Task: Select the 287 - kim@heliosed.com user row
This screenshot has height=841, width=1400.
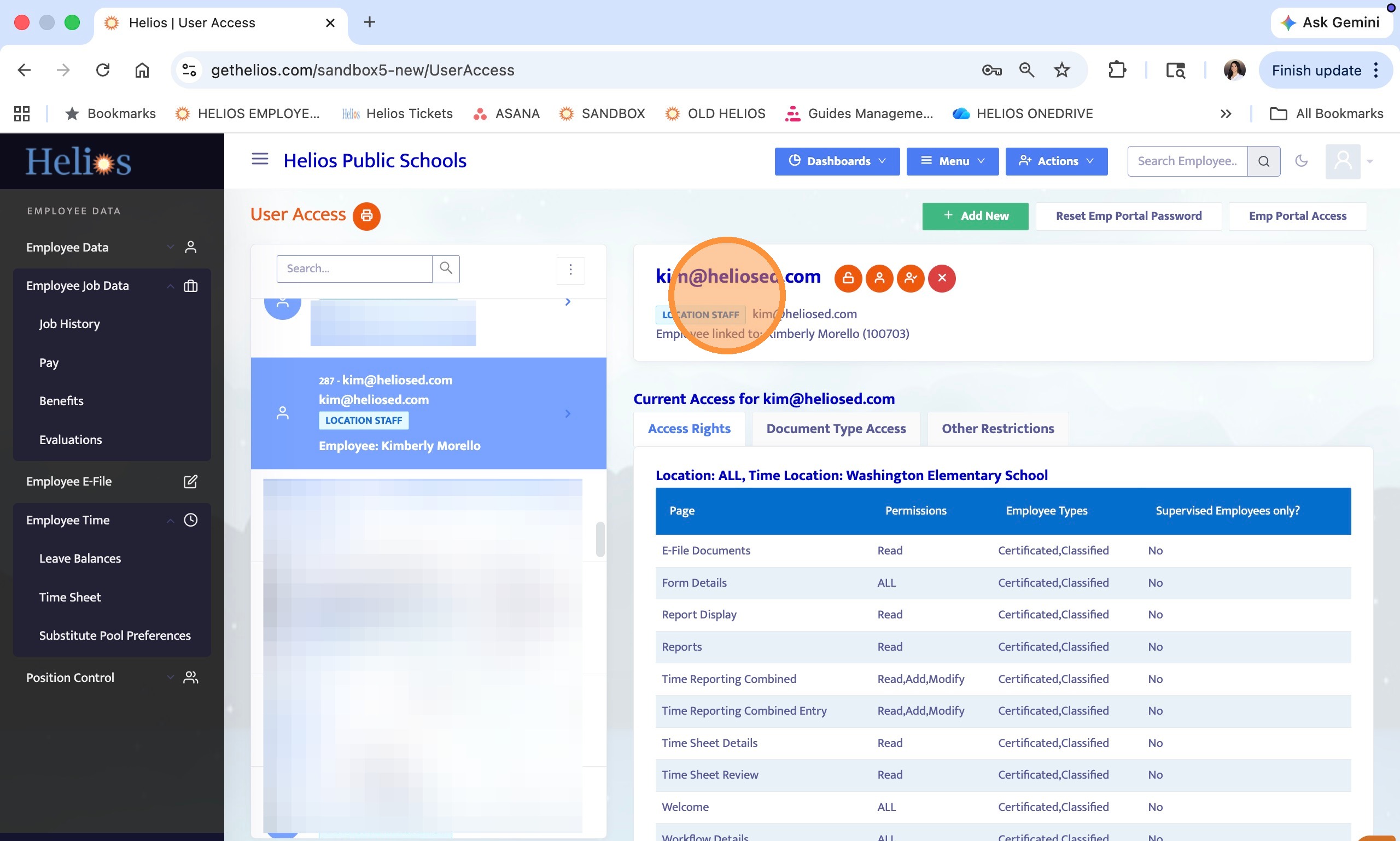Action: pos(429,413)
